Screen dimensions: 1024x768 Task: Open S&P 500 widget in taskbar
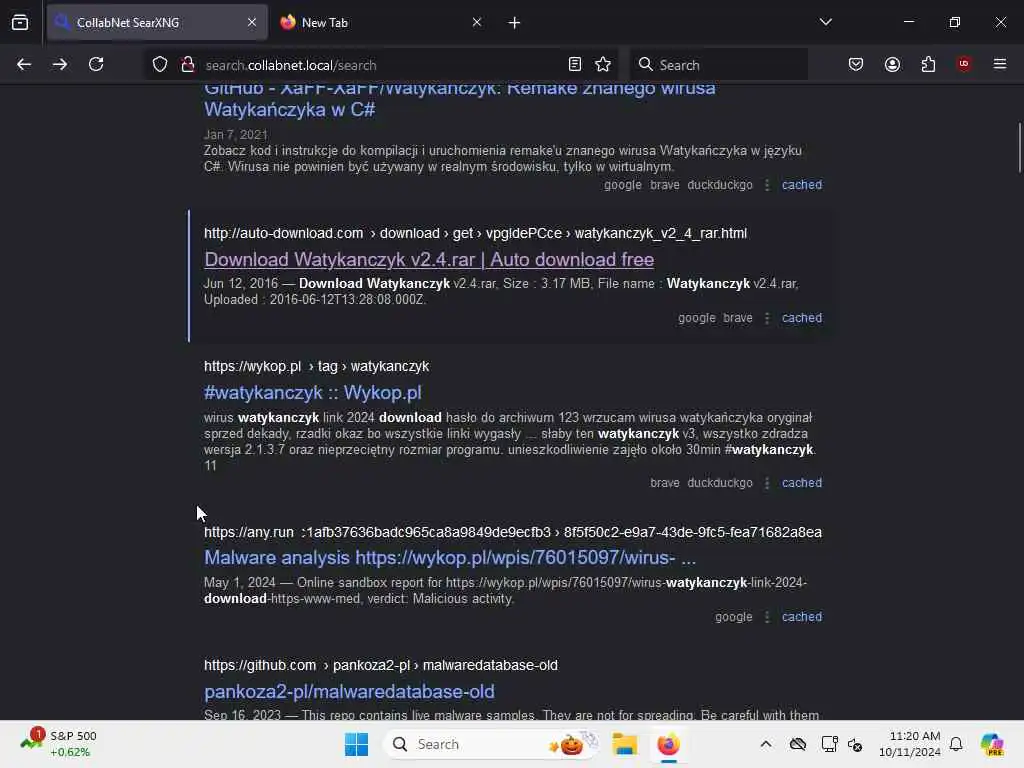pyautogui.click(x=59, y=744)
